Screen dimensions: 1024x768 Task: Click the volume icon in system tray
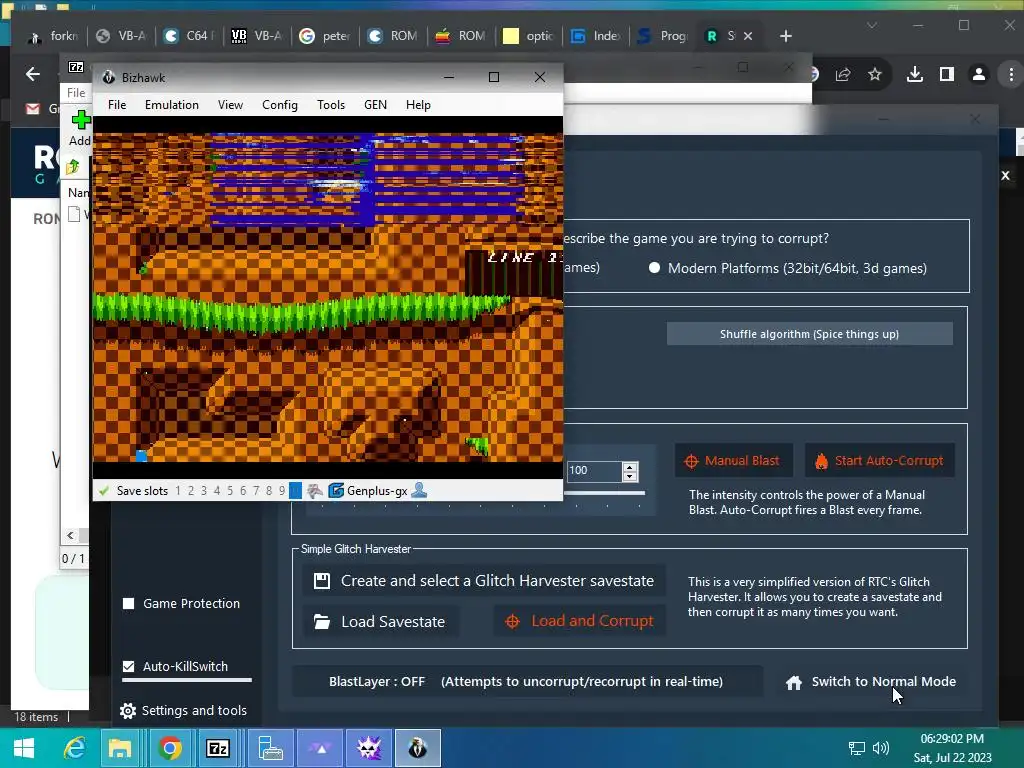point(881,748)
